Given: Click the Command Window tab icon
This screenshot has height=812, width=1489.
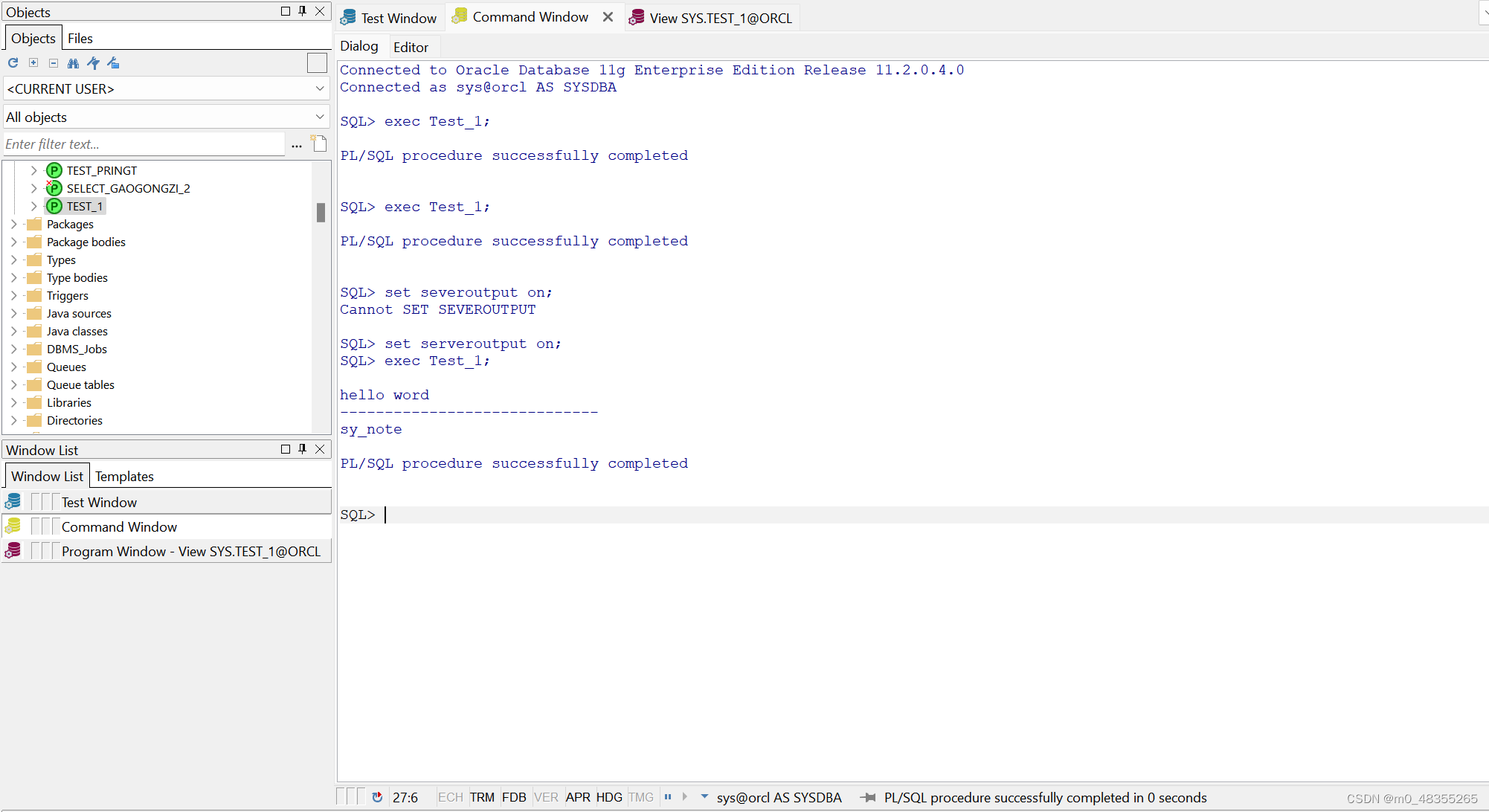Looking at the screenshot, I should (x=464, y=17).
